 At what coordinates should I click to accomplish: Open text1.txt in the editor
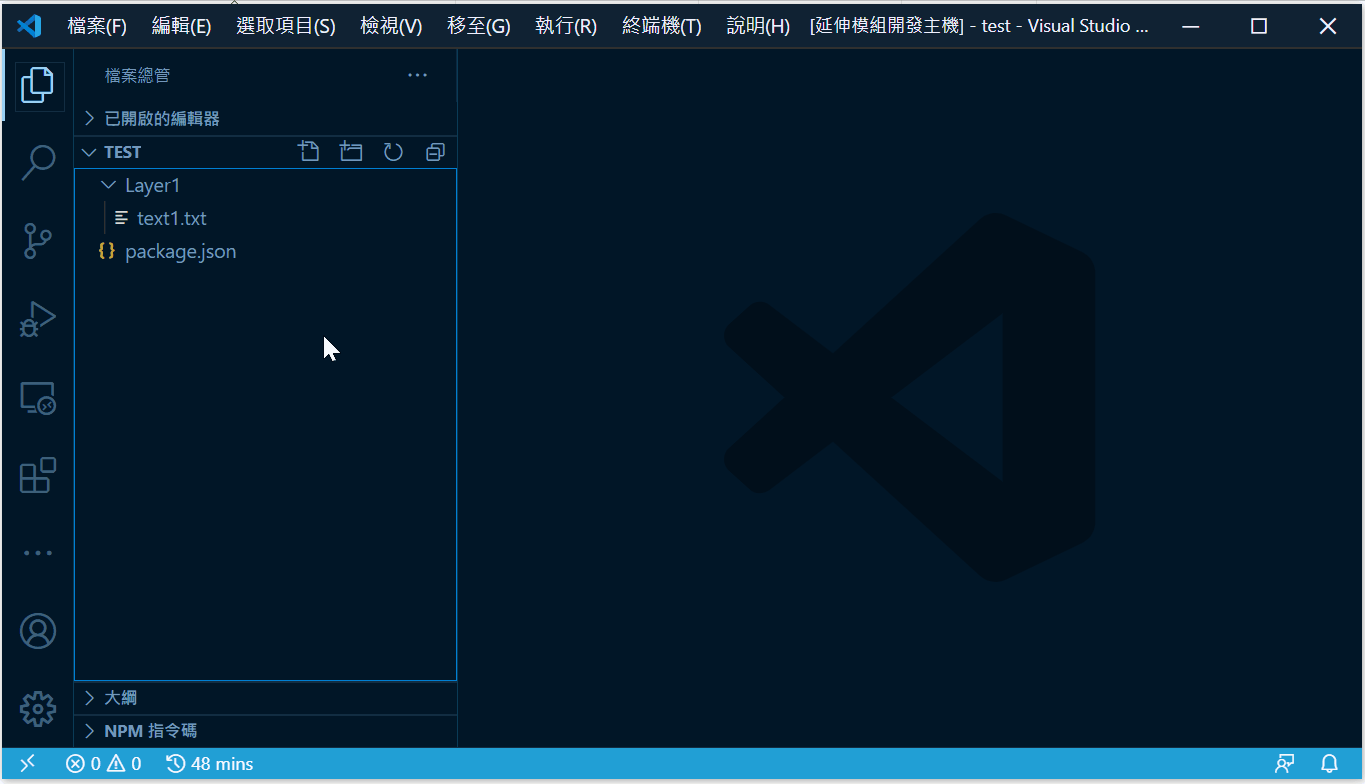click(265, 218)
